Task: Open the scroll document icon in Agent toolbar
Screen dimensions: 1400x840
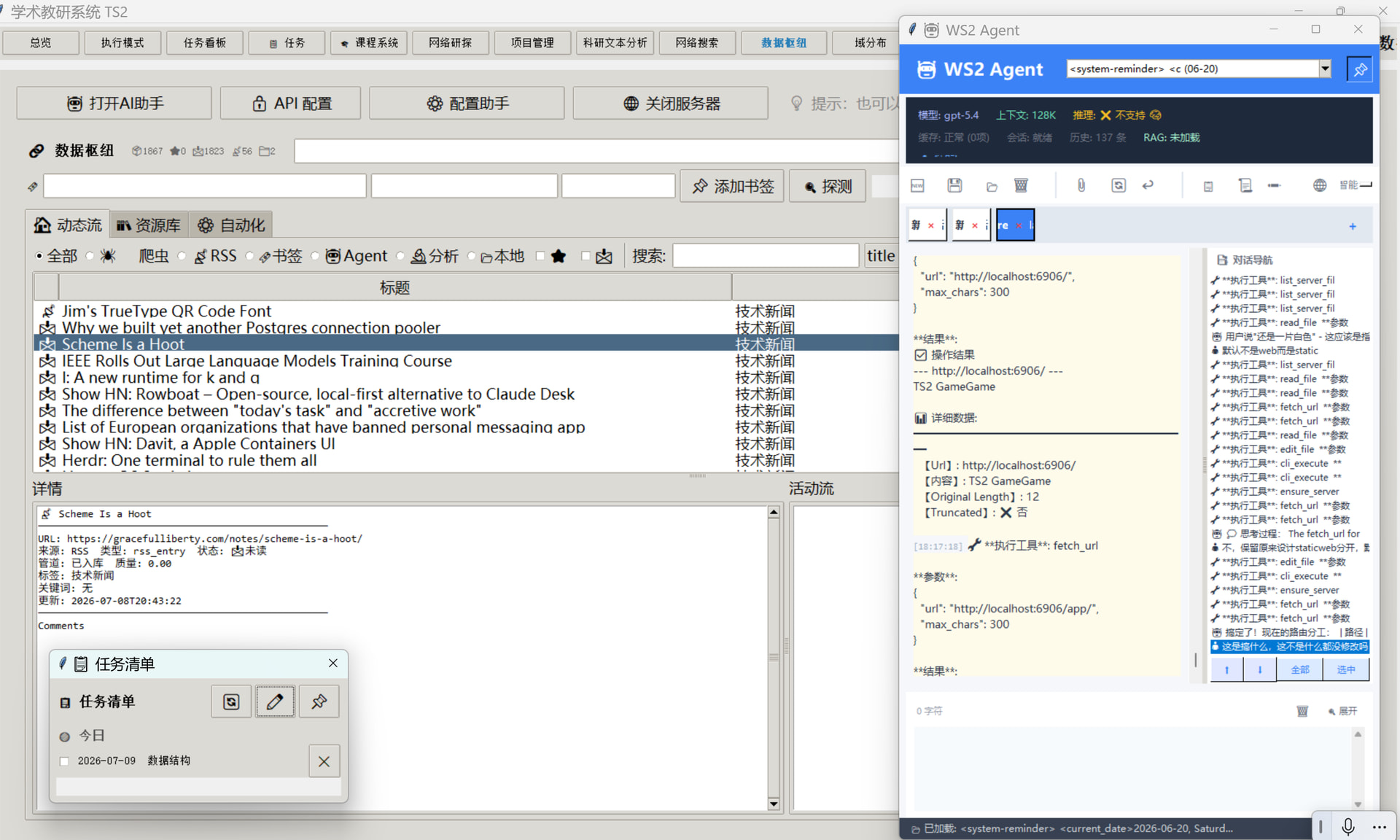Action: (1245, 185)
